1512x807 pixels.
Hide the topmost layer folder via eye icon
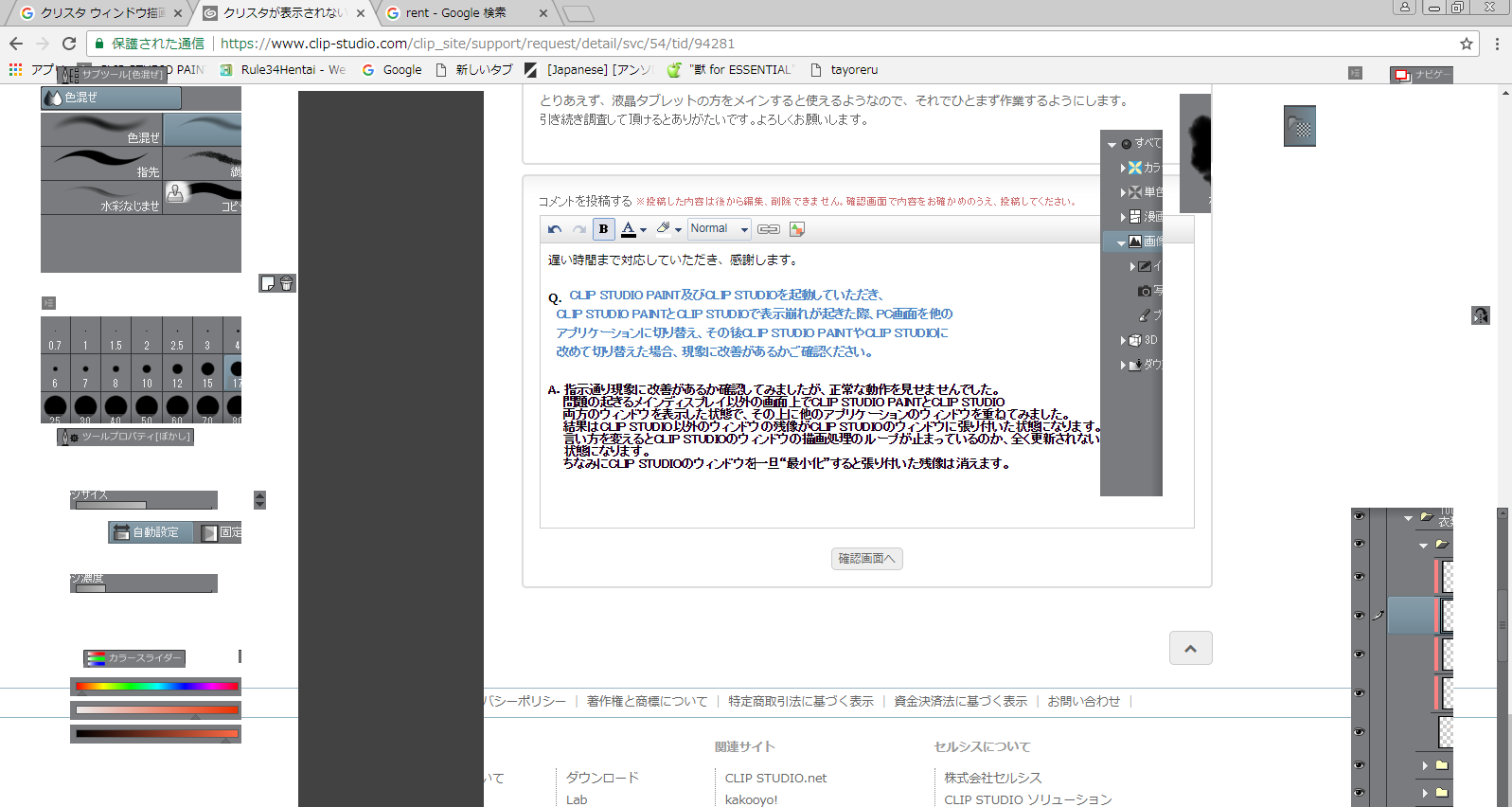coord(1360,516)
